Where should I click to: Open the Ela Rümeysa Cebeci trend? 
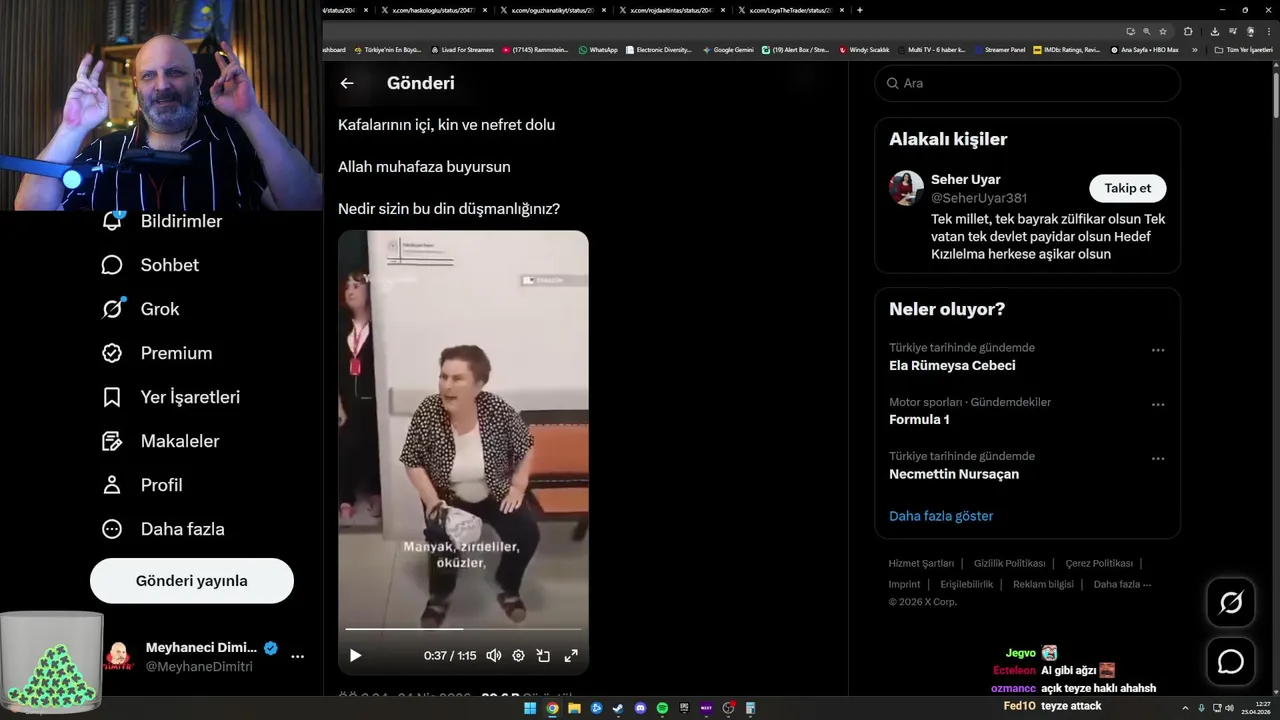pos(952,366)
